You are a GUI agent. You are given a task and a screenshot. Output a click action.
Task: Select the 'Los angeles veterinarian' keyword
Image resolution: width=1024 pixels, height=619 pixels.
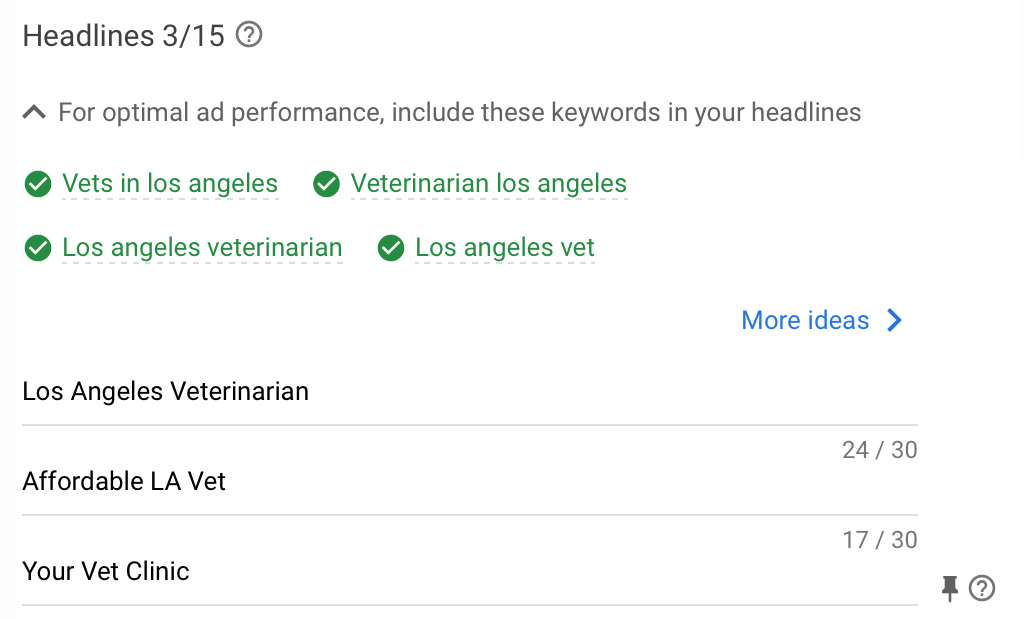(x=202, y=247)
